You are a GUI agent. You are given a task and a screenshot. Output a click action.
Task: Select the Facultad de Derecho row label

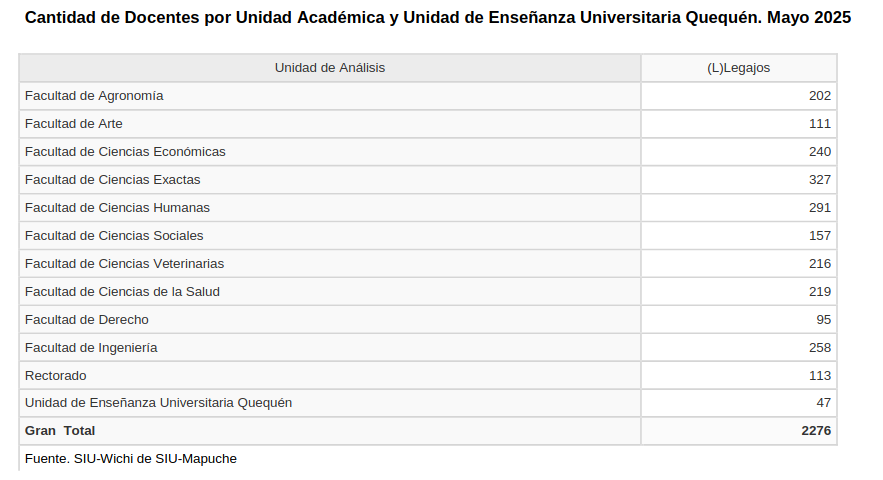tap(87, 320)
